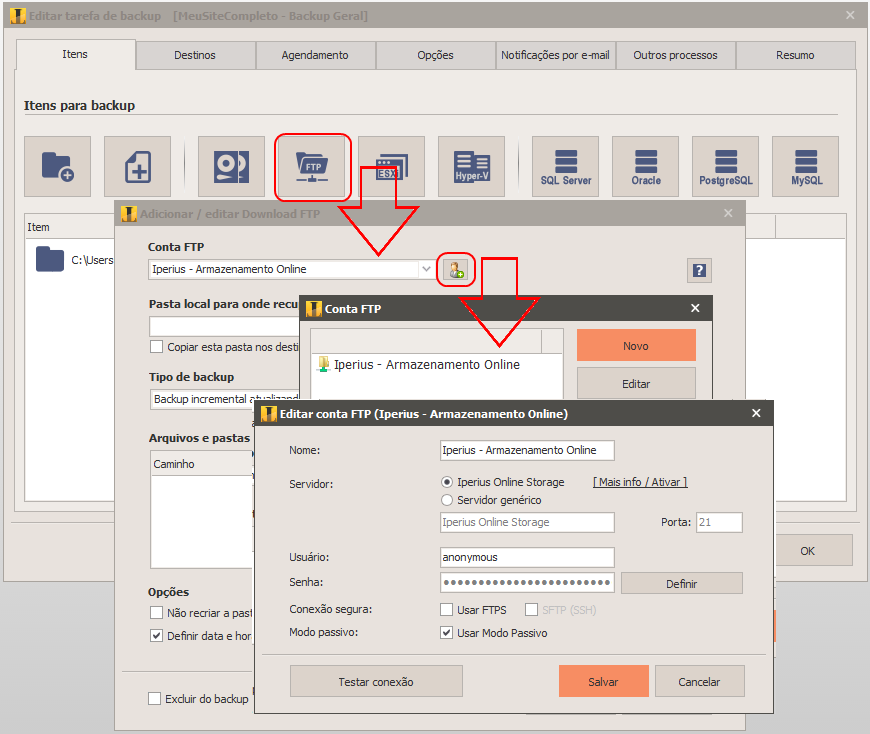Expand the Conta FTP account dropdown

426,269
